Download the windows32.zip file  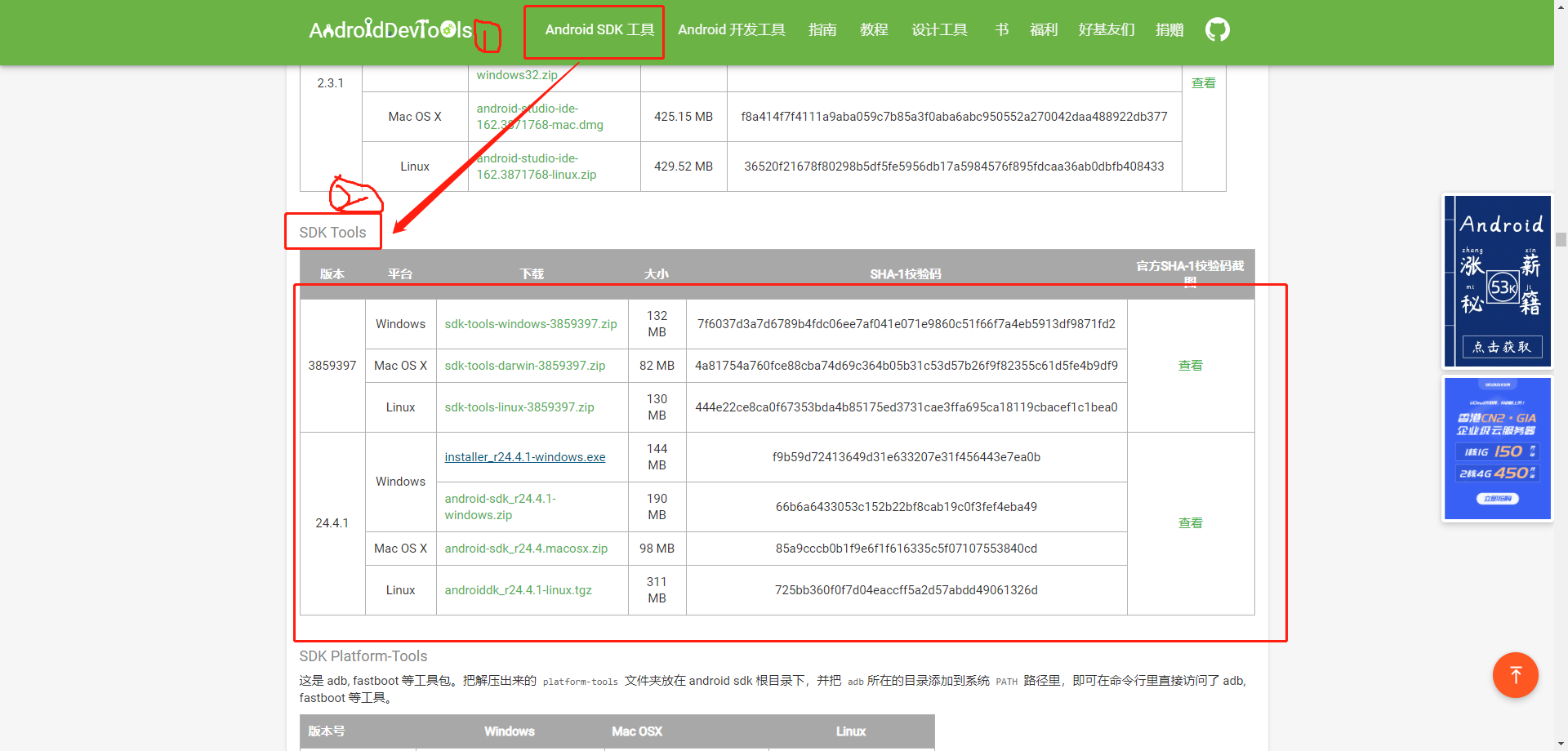coord(517,75)
